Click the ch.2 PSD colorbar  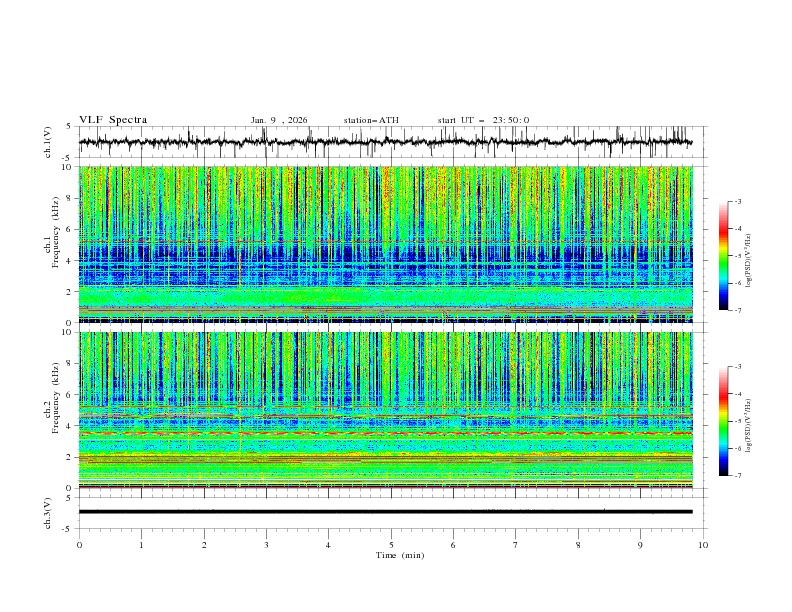(724, 421)
